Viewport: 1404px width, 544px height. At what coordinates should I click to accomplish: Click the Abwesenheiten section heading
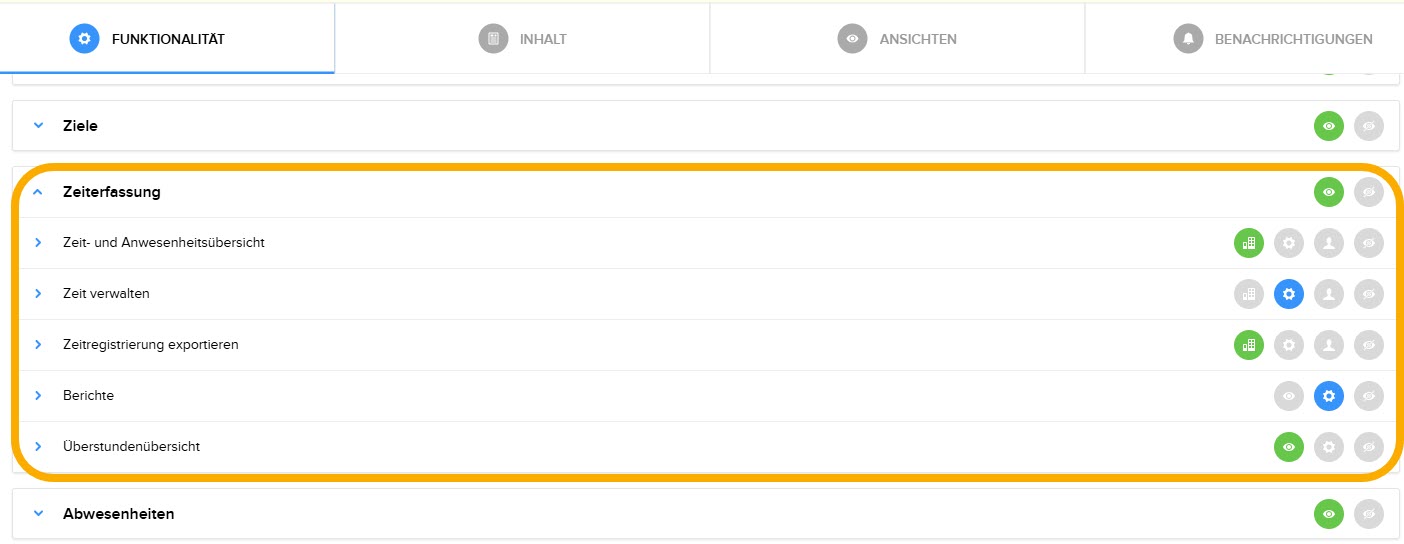pos(118,514)
